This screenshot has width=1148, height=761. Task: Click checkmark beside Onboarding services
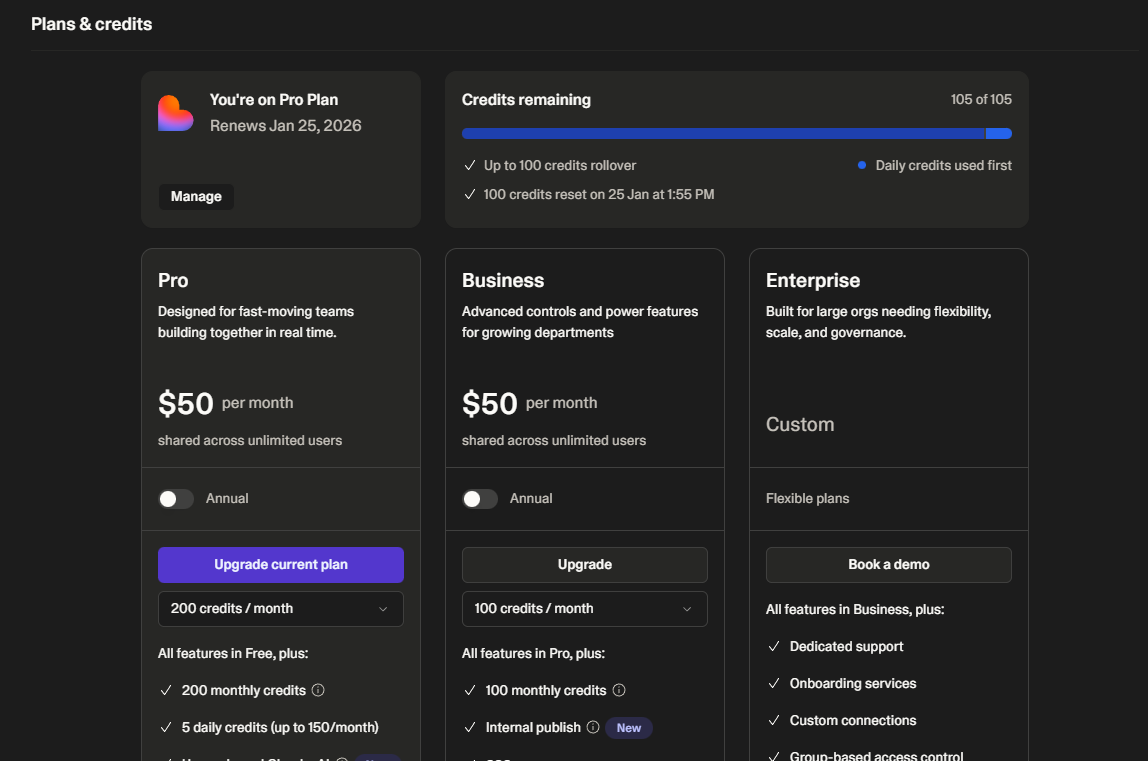(774, 683)
